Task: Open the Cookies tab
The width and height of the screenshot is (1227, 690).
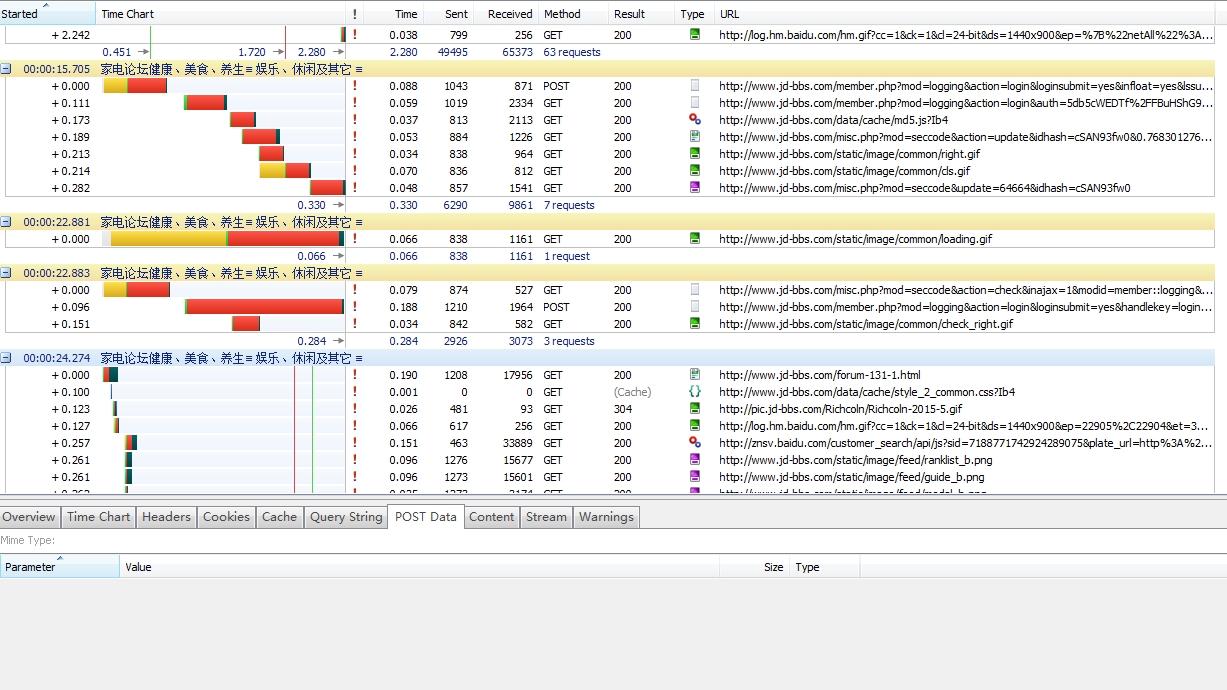Action: point(226,517)
